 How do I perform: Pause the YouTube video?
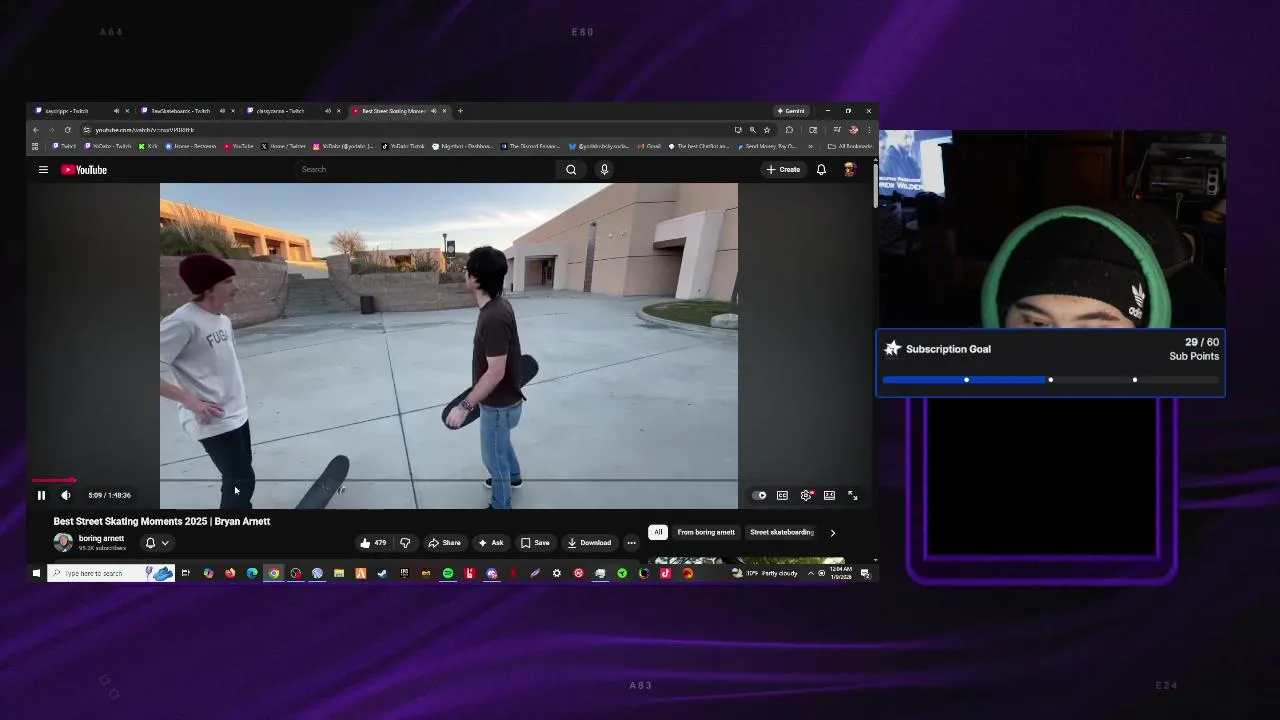pyautogui.click(x=41, y=495)
